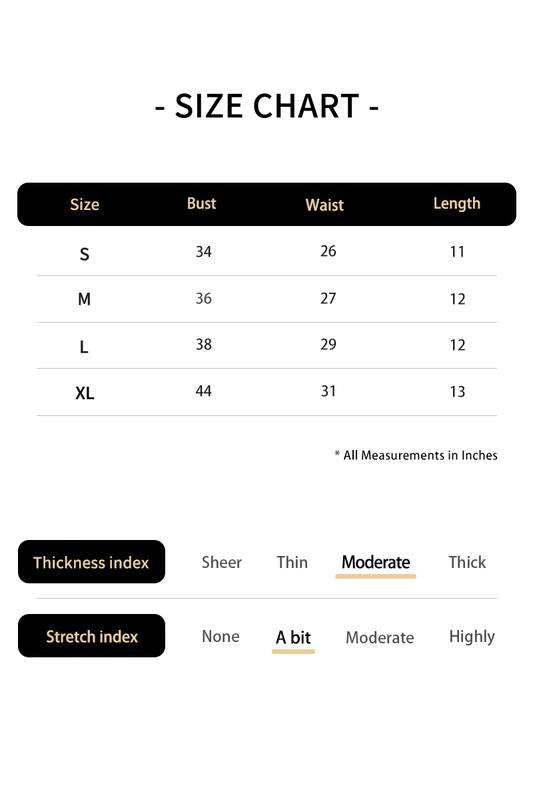Click the Thickness index label
The width and height of the screenshot is (533, 800).
coord(91,562)
